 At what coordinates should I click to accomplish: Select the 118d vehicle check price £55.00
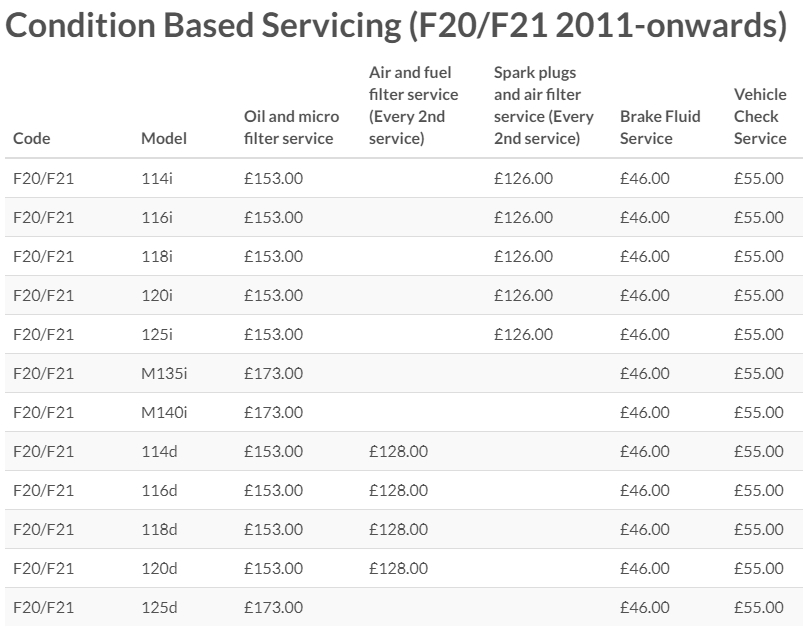tap(759, 530)
